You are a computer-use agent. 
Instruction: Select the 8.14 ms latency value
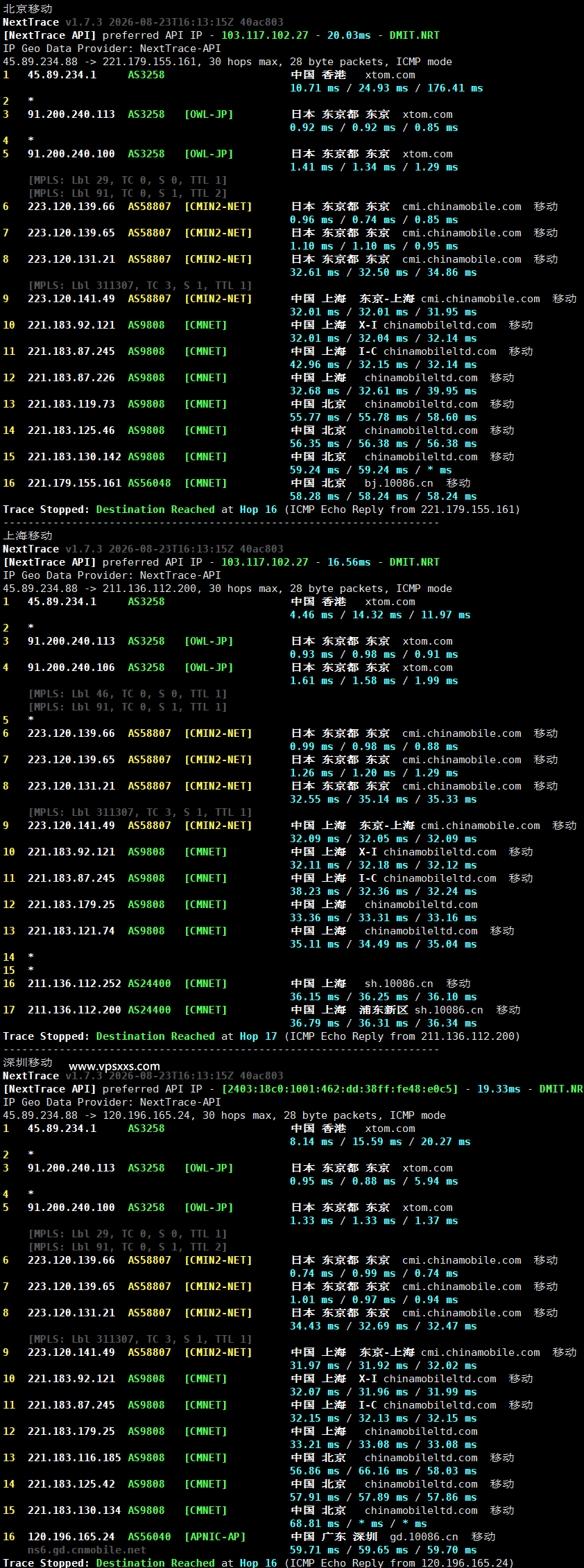click(311, 1142)
